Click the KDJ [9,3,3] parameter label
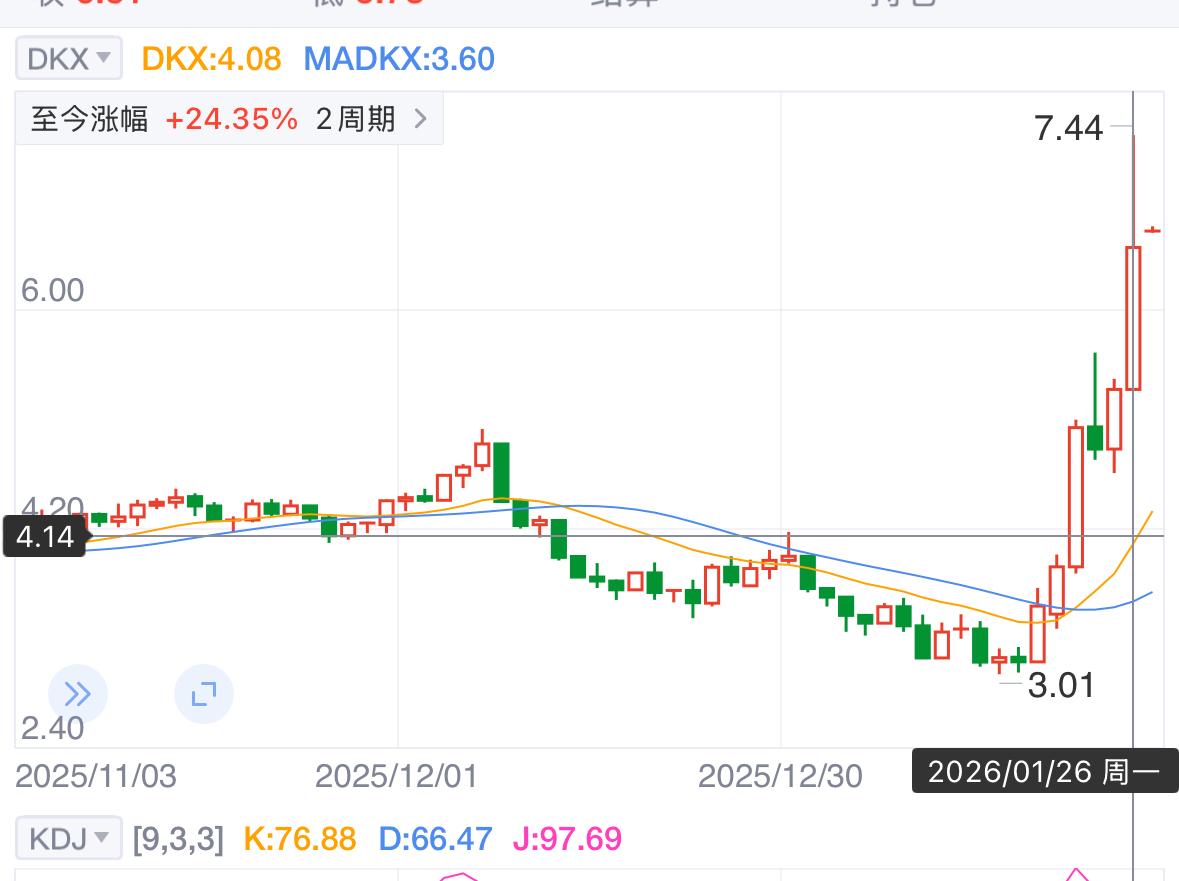Viewport: 1179px width, 881px height. (178, 838)
